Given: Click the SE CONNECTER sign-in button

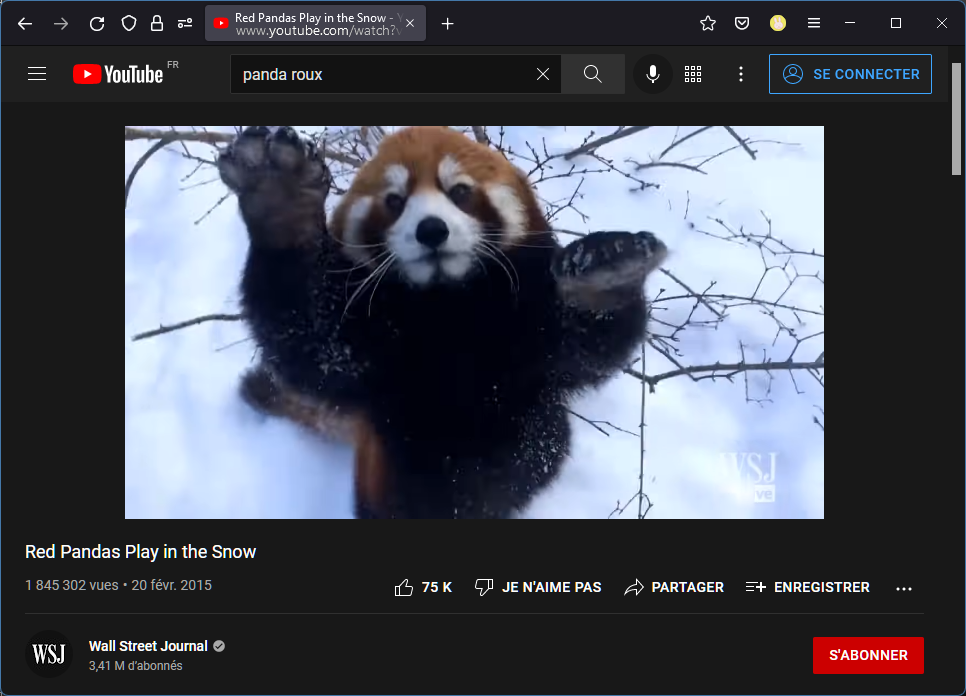Looking at the screenshot, I should pos(850,74).
